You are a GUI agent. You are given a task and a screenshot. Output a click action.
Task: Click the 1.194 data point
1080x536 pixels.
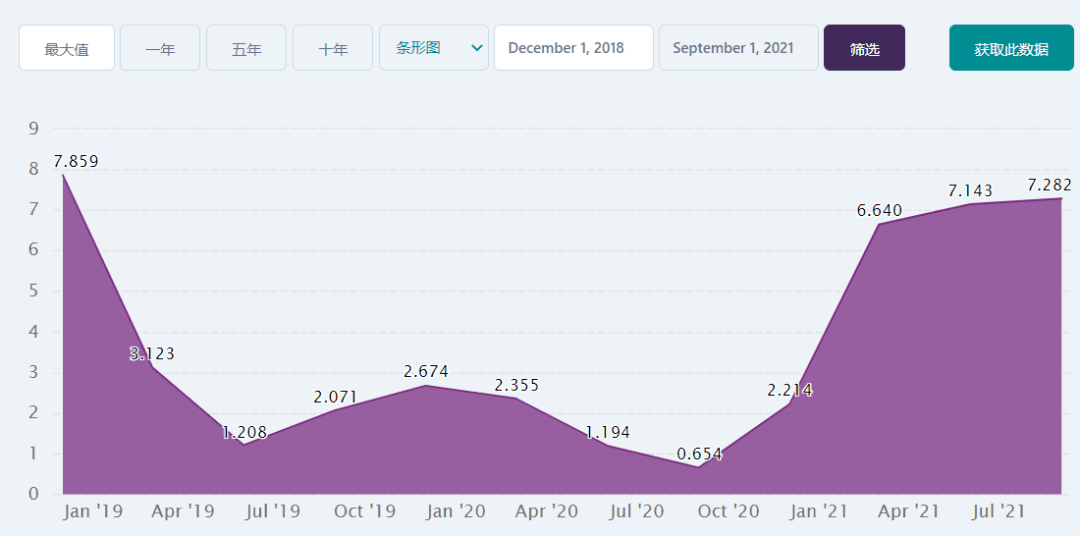click(x=607, y=445)
